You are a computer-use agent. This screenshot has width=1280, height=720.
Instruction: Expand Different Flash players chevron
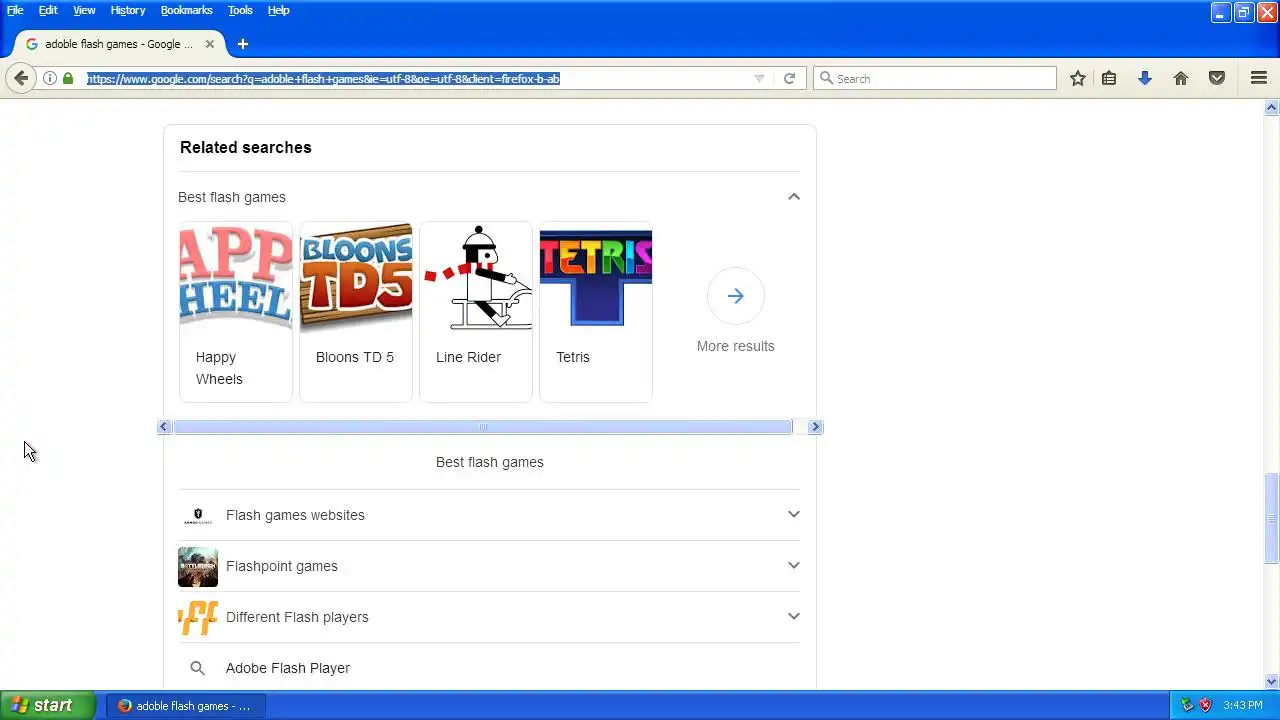794,617
